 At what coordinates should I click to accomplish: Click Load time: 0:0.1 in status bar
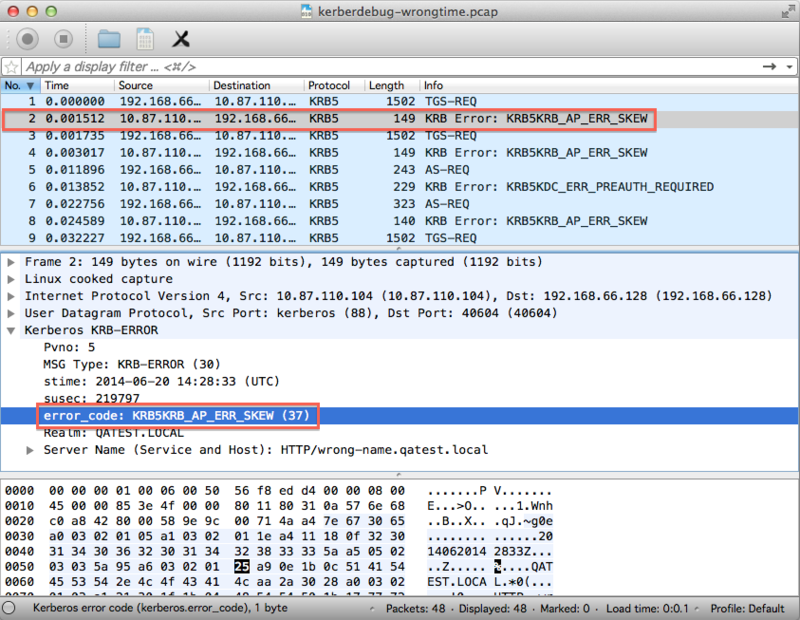647,609
